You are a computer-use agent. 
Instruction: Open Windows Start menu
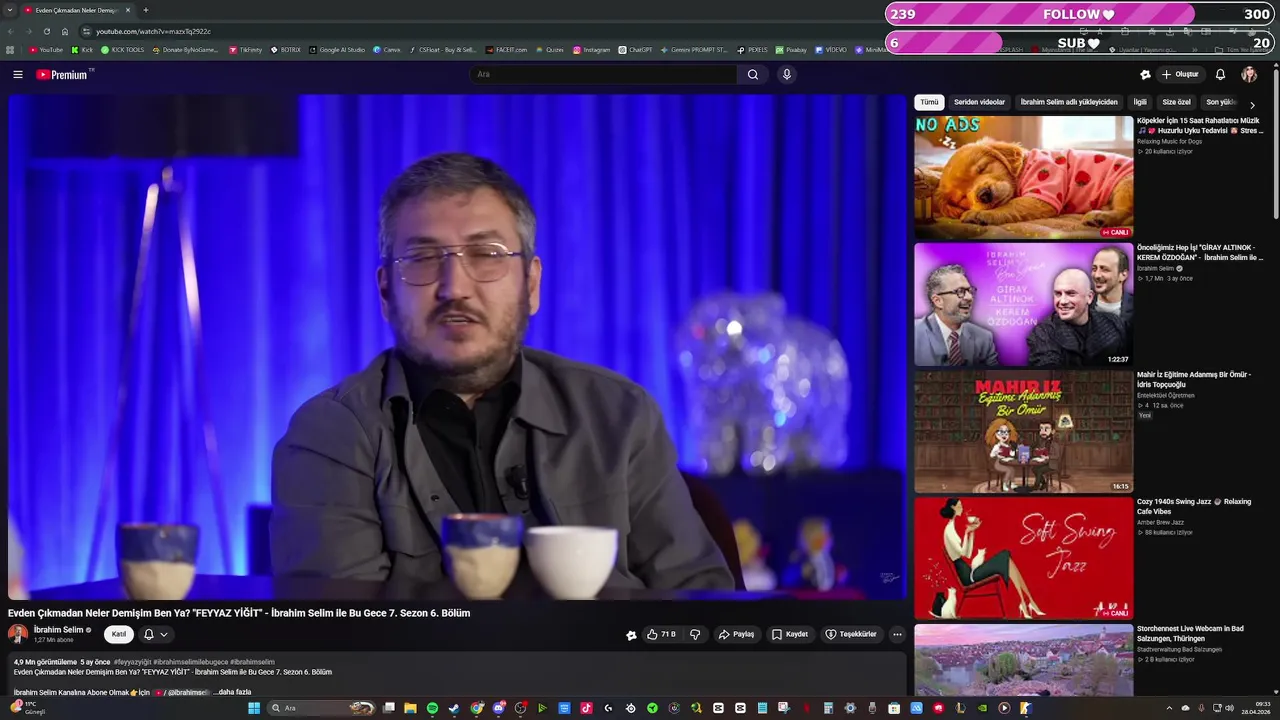click(254, 708)
